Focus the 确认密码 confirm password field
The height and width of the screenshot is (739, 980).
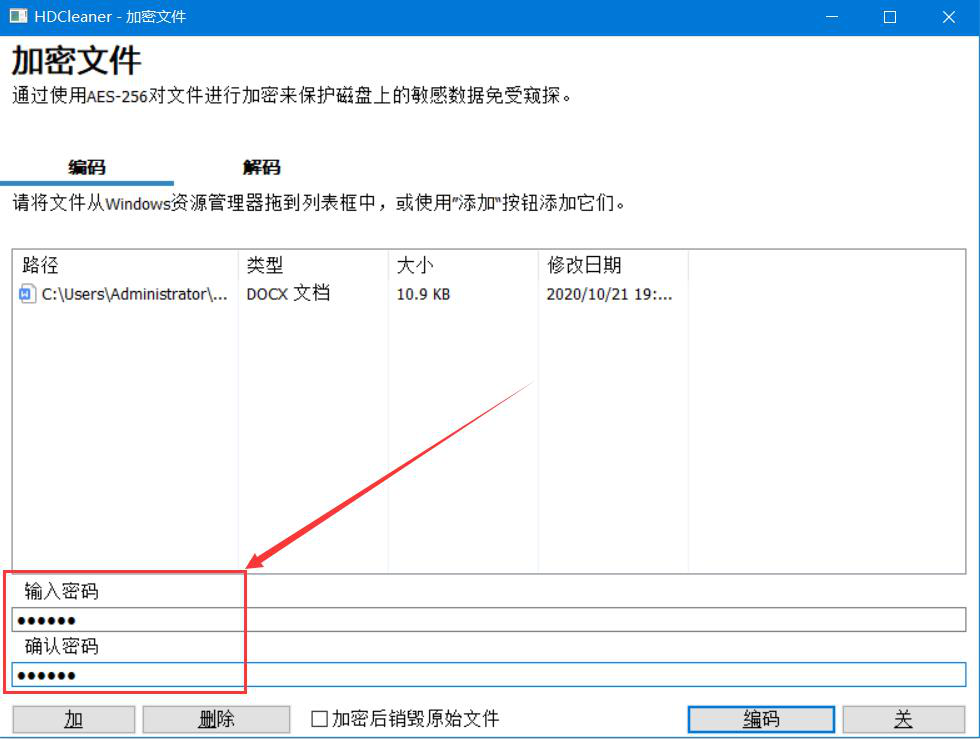pos(489,675)
